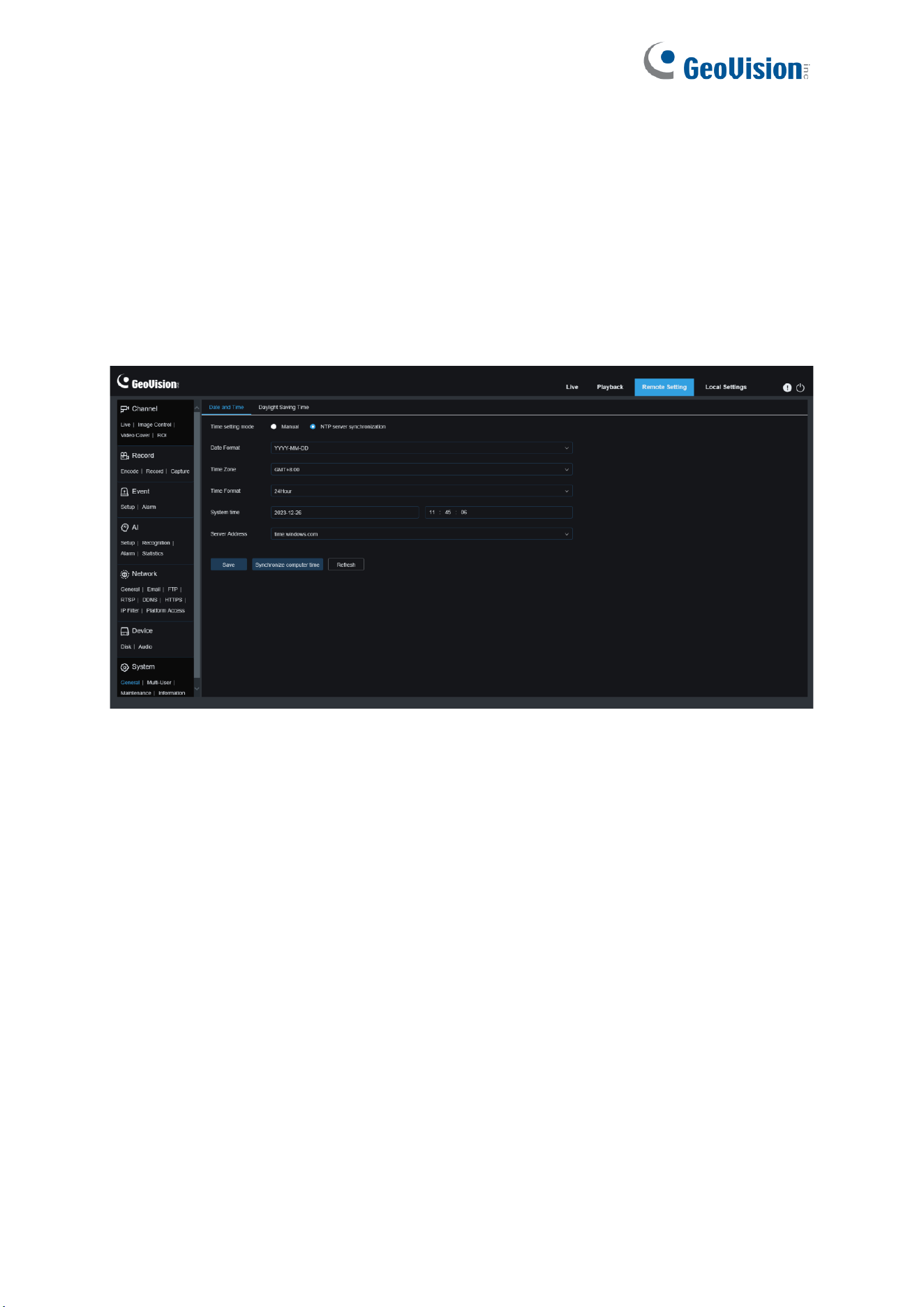924x1307 pixels.
Task: Open the Time Zone GMT+8:00 dropdown
Action: click(x=422, y=470)
